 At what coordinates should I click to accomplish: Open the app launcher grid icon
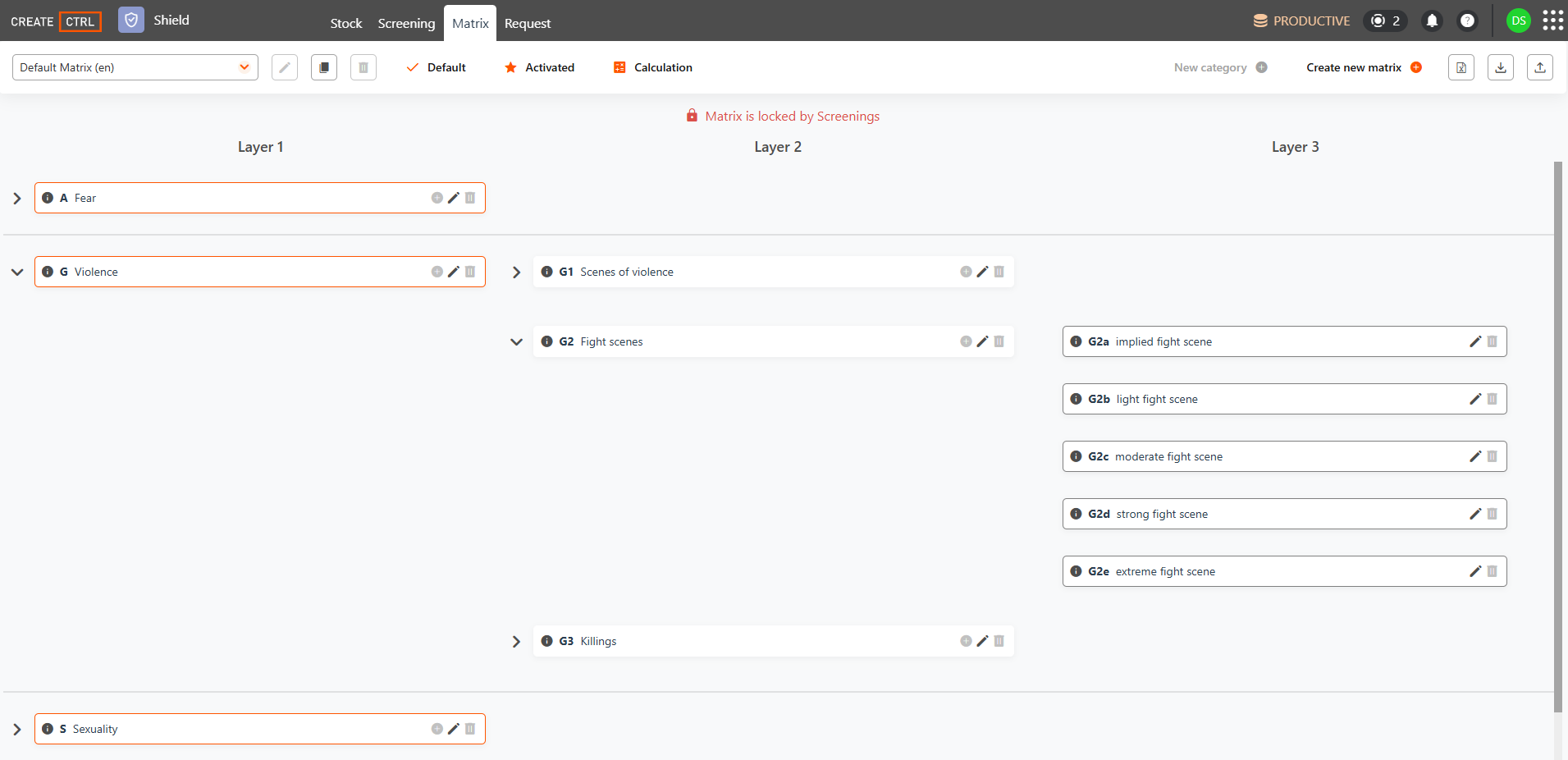pos(1552,21)
